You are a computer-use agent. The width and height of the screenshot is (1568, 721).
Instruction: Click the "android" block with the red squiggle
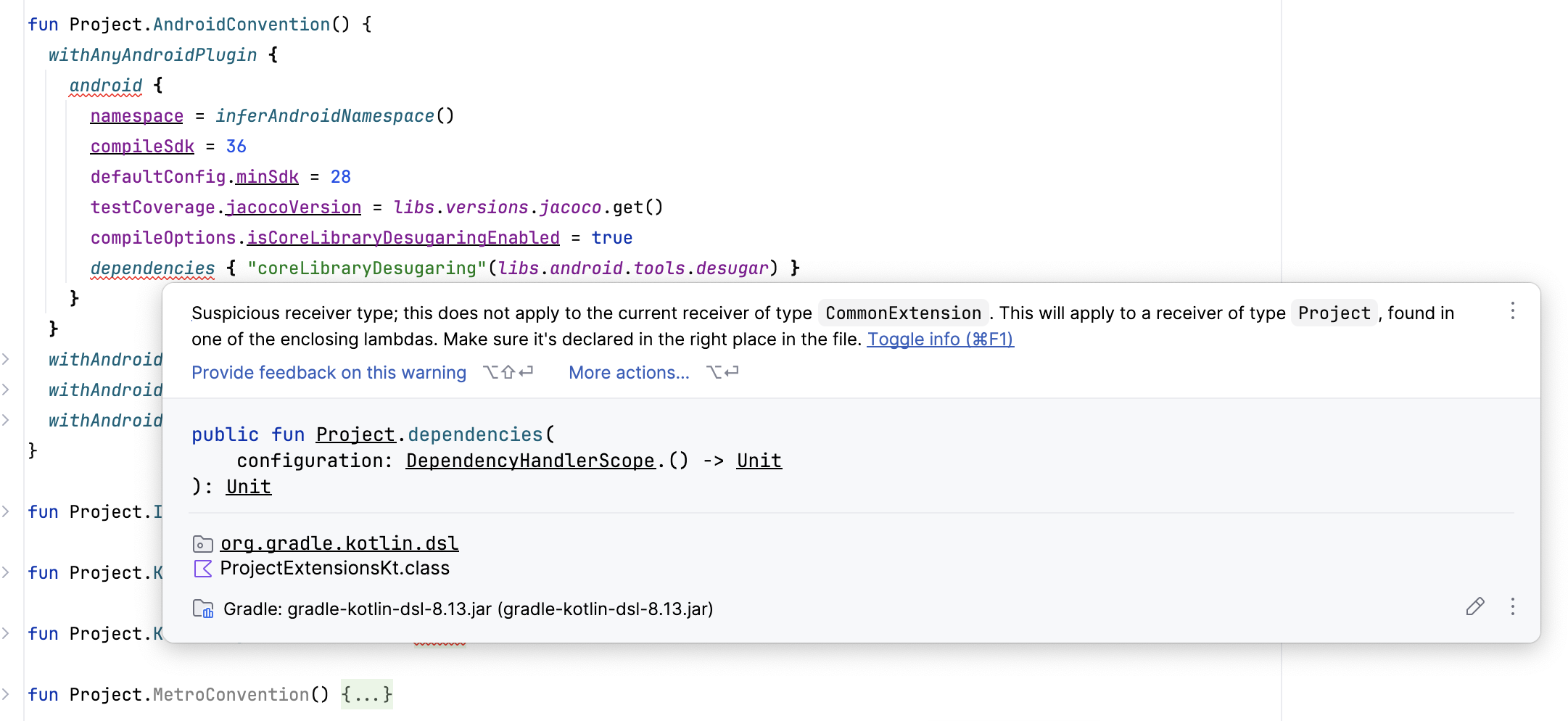[106, 86]
